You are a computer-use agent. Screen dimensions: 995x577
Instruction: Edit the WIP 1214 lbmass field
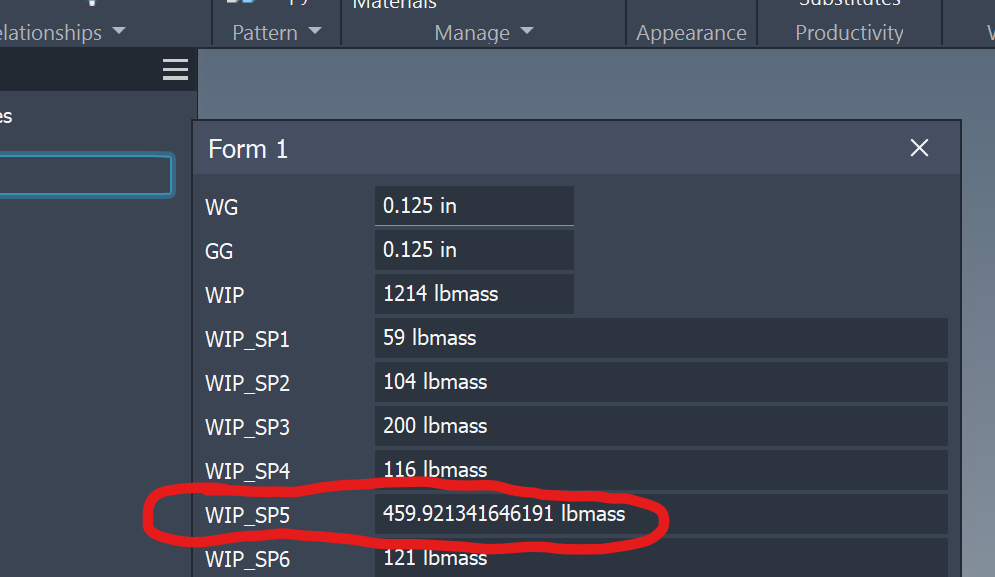tap(474, 294)
